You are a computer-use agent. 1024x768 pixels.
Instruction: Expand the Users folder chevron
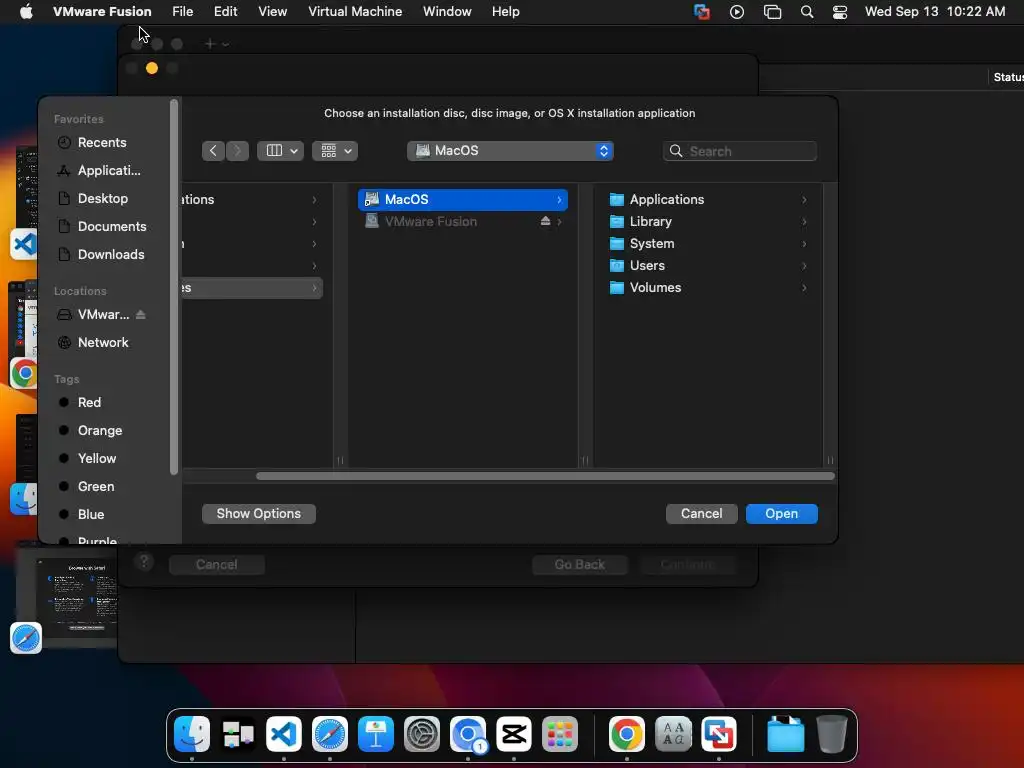pos(804,266)
